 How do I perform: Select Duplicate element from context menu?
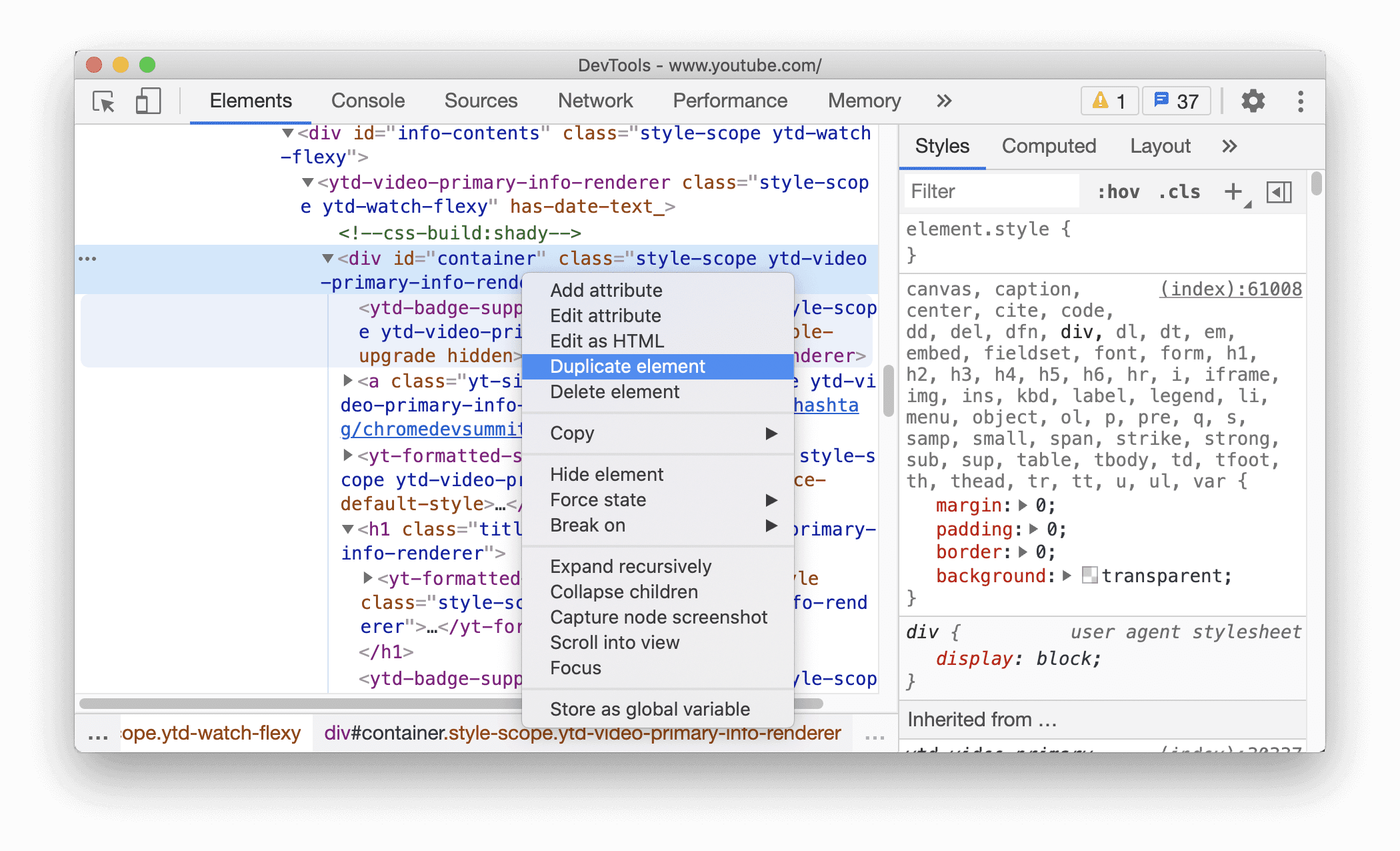click(x=627, y=365)
